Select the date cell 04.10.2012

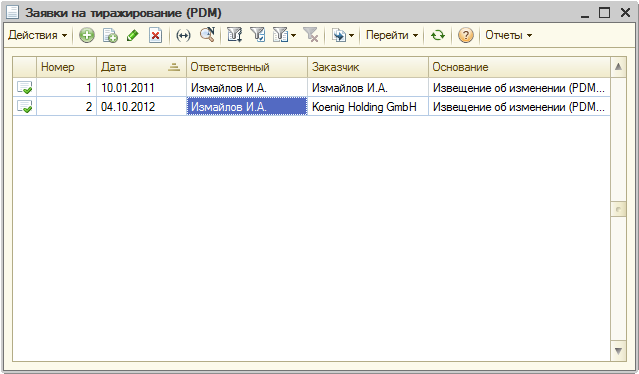(141, 107)
